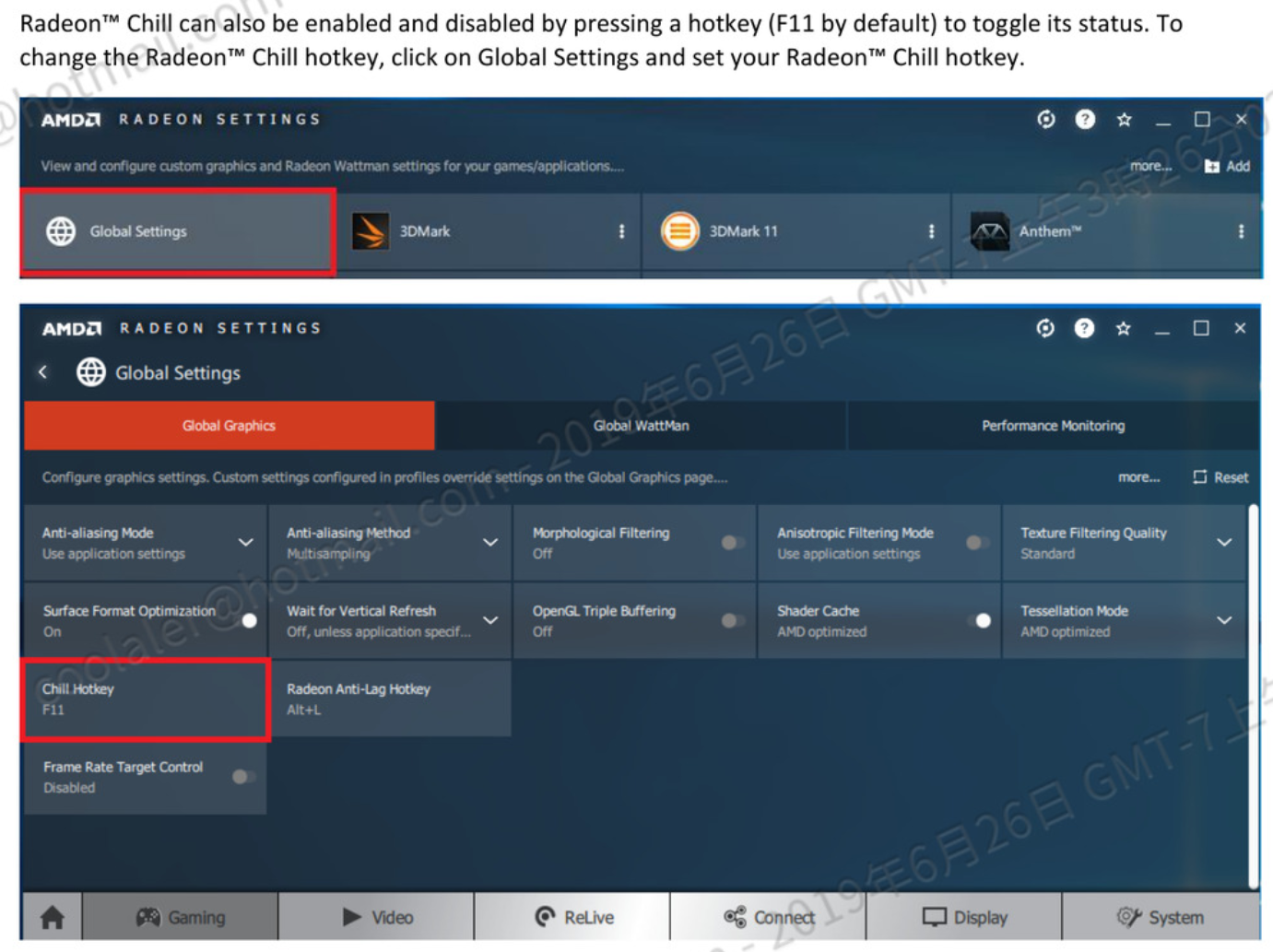Click star icon in Global Settings window
Viewport: 1273px width, 952px height.
[x=1123, y=328]
